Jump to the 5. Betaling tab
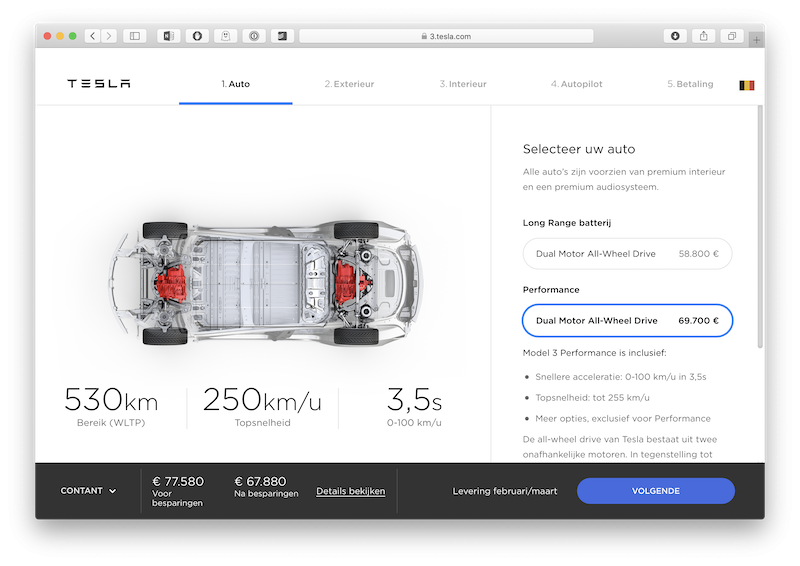 (x=690, y=84)
